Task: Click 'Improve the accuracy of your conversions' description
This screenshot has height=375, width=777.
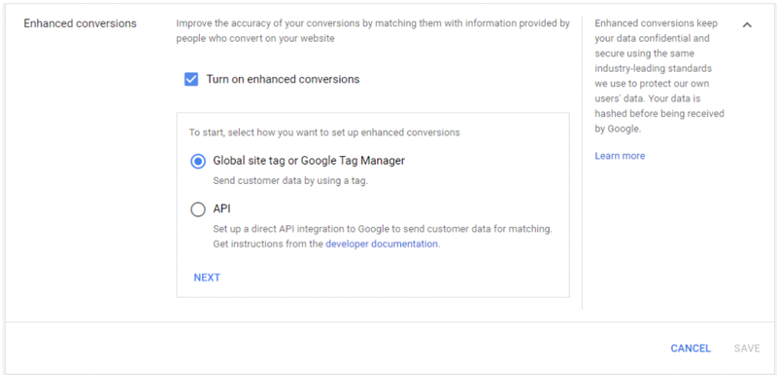Action: tap(373, 31)
